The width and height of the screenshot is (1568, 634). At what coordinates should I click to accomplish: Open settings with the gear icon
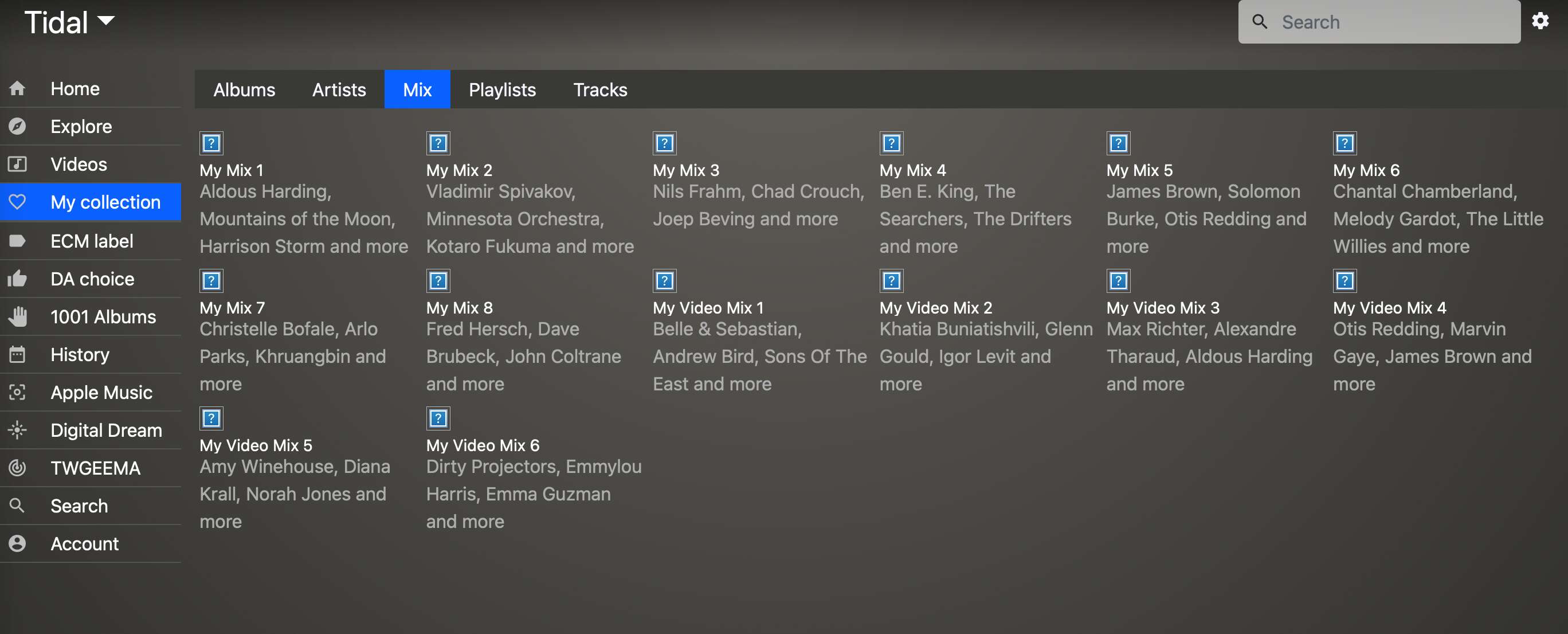1540,21
